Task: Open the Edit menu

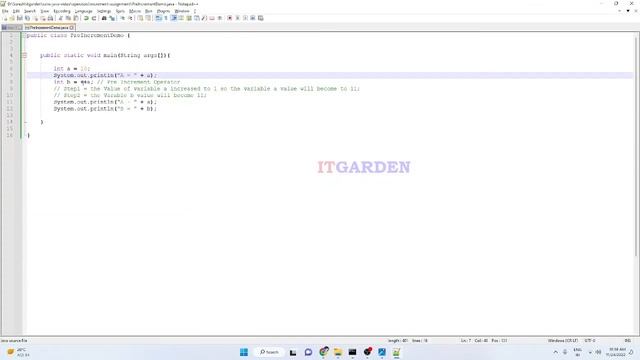Action: click(x=16, y=11)
